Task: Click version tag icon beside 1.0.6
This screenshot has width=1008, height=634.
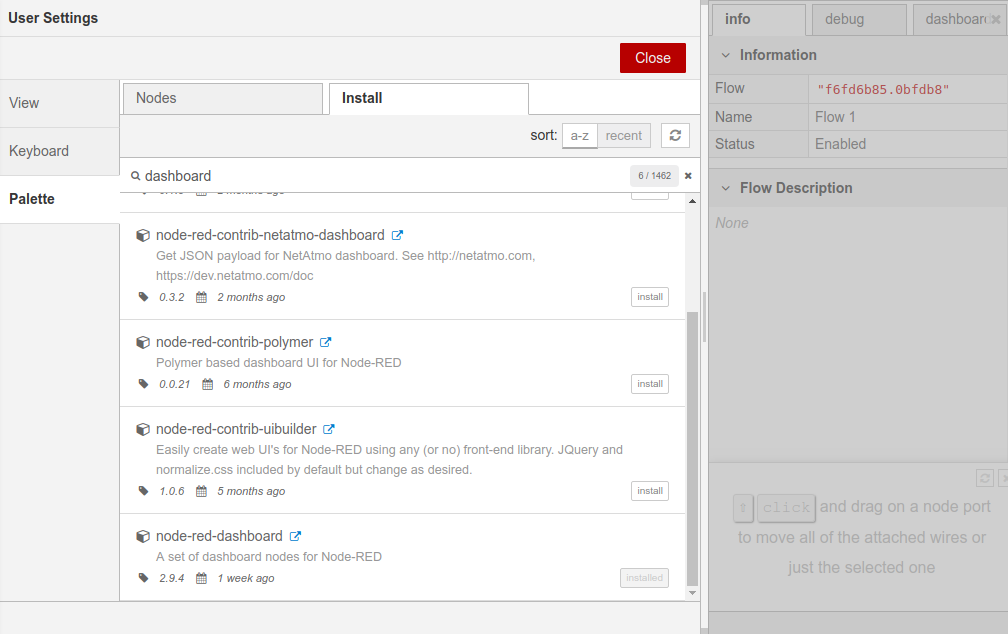Action: click(x=143, y=491)
